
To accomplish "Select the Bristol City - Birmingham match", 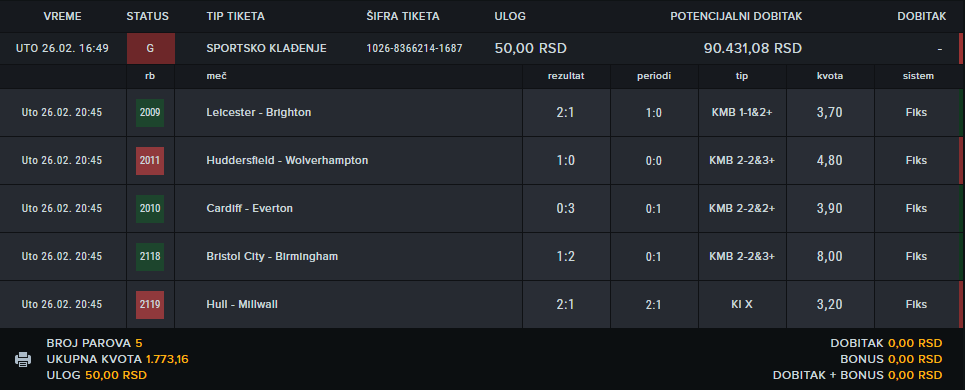I will coord(272,257).
